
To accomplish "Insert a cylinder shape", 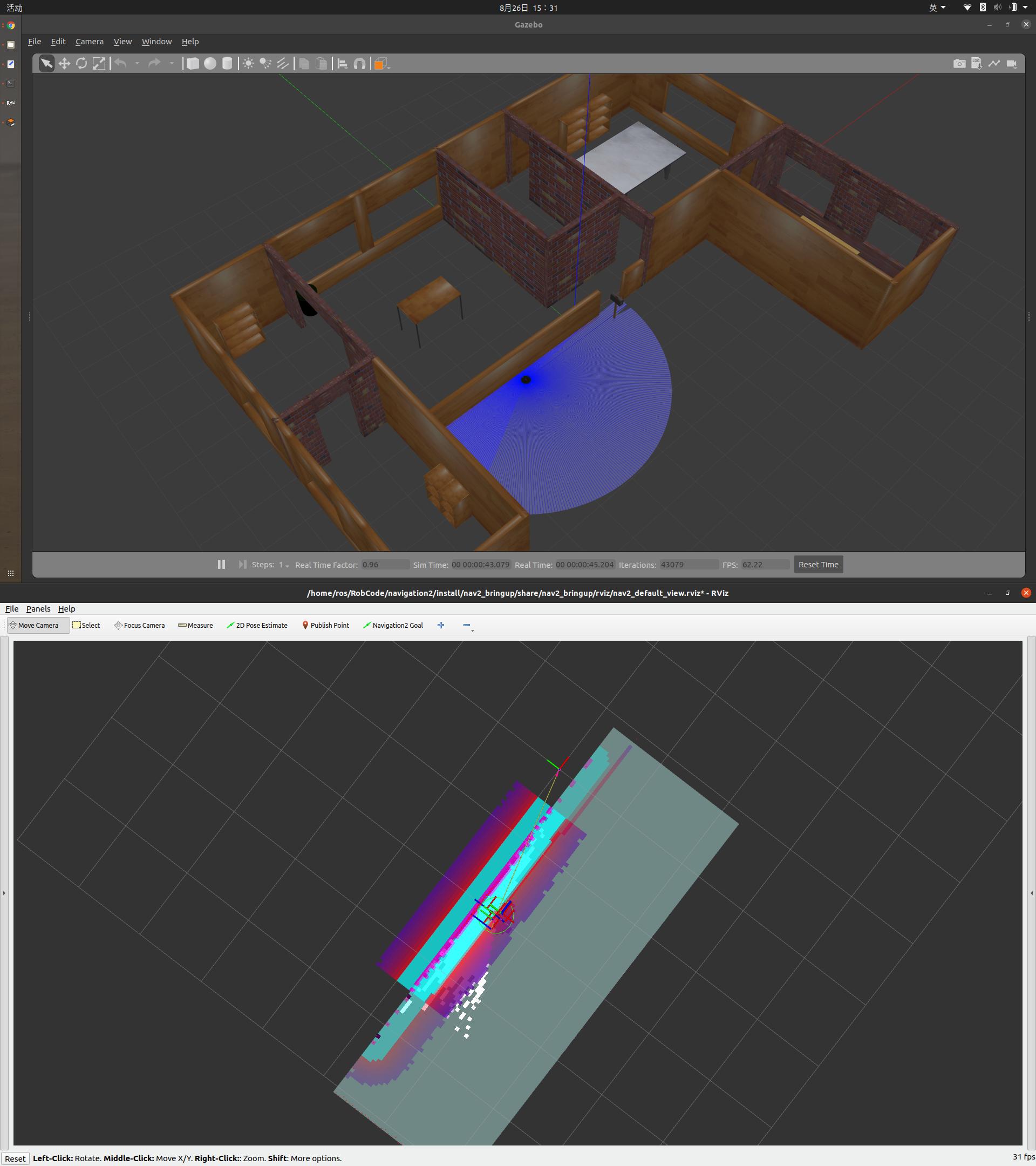I will click(x=227, y=63).
